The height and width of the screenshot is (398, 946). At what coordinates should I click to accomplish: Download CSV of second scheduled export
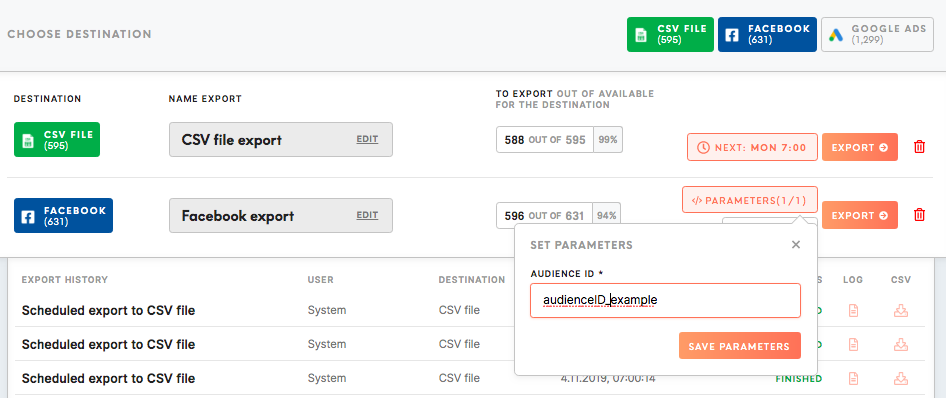pos(901,344)
